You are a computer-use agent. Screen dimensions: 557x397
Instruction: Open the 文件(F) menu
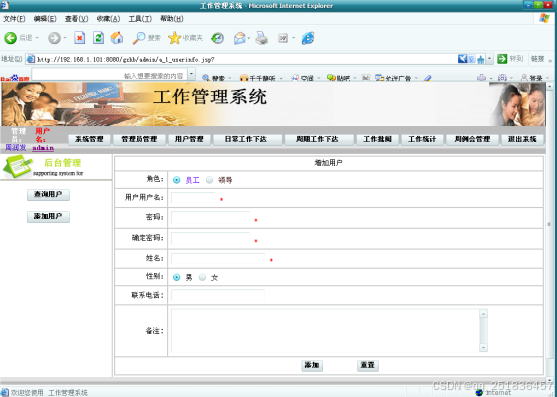click(14, 18)
